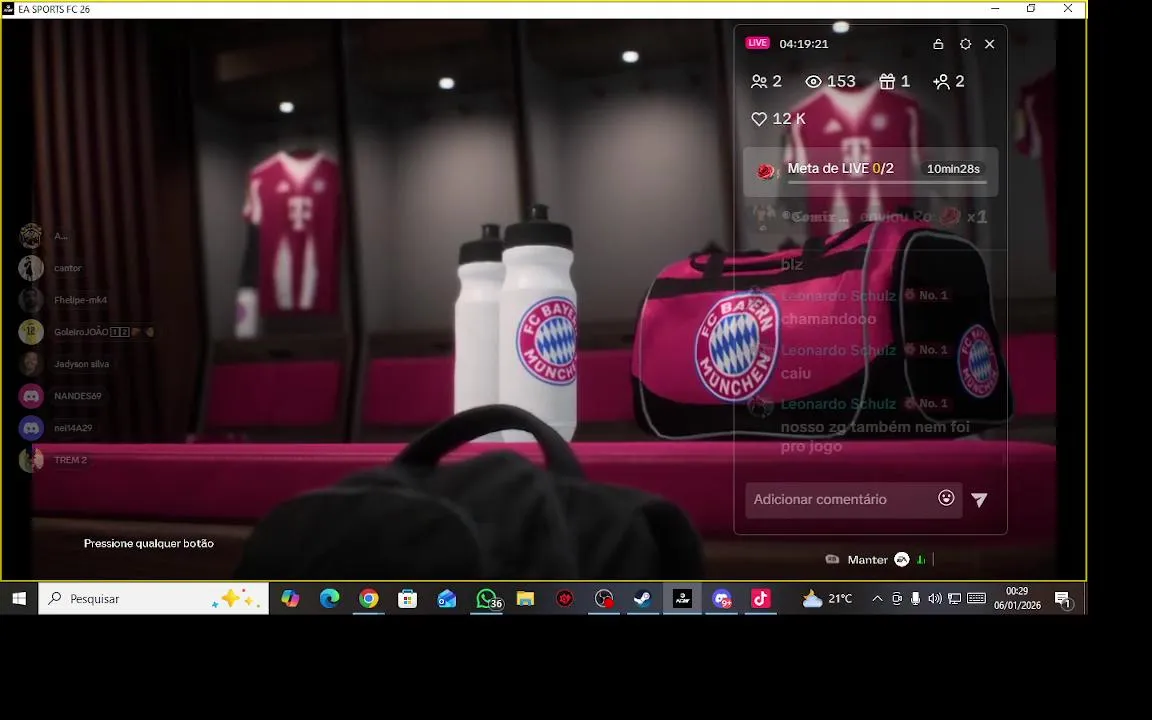Screen dimensions: 1152x720
Task: Open File Explorer from the taskbar
Action: pos(525,599)
